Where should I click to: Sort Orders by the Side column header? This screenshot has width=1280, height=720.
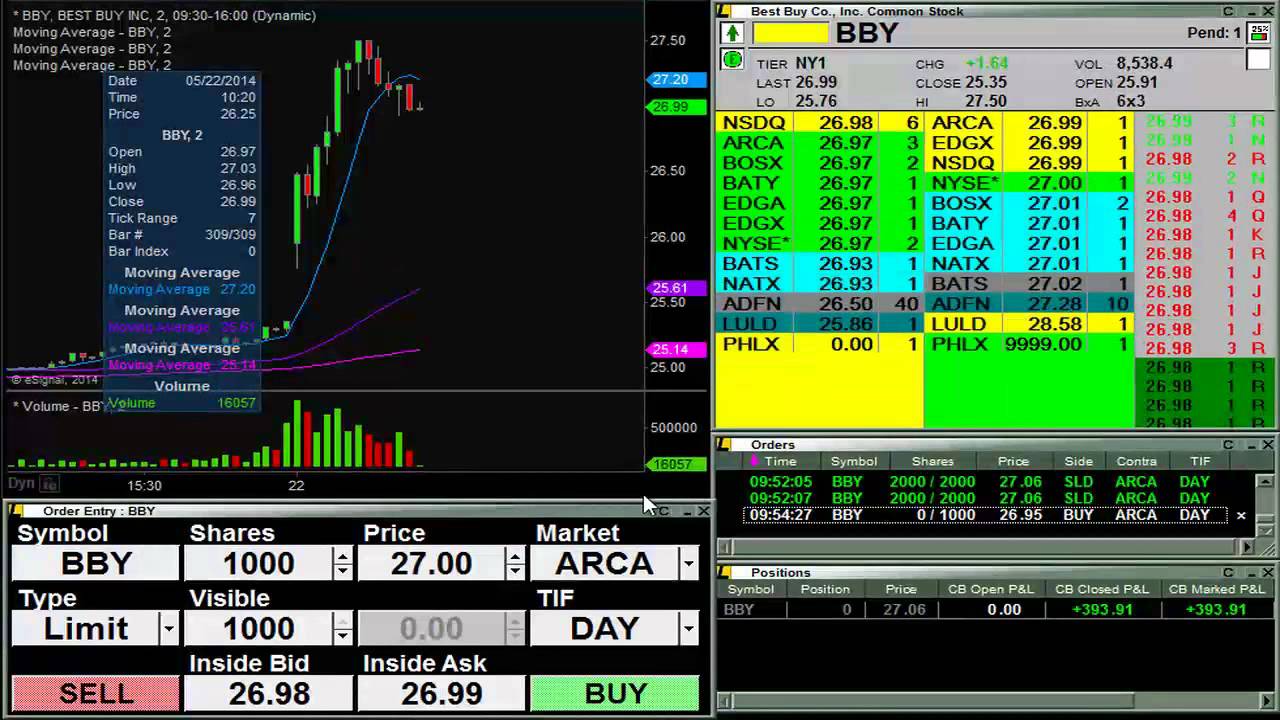[x=1078, y=461]
